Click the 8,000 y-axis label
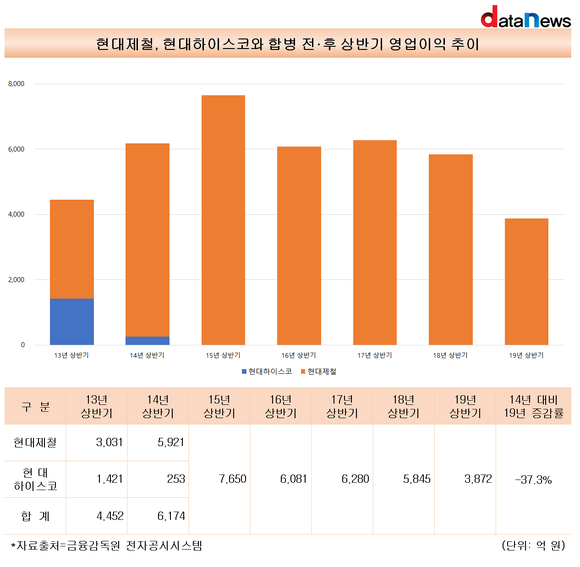The width and height of the screenshot is (580, 567). pos(16,84)
